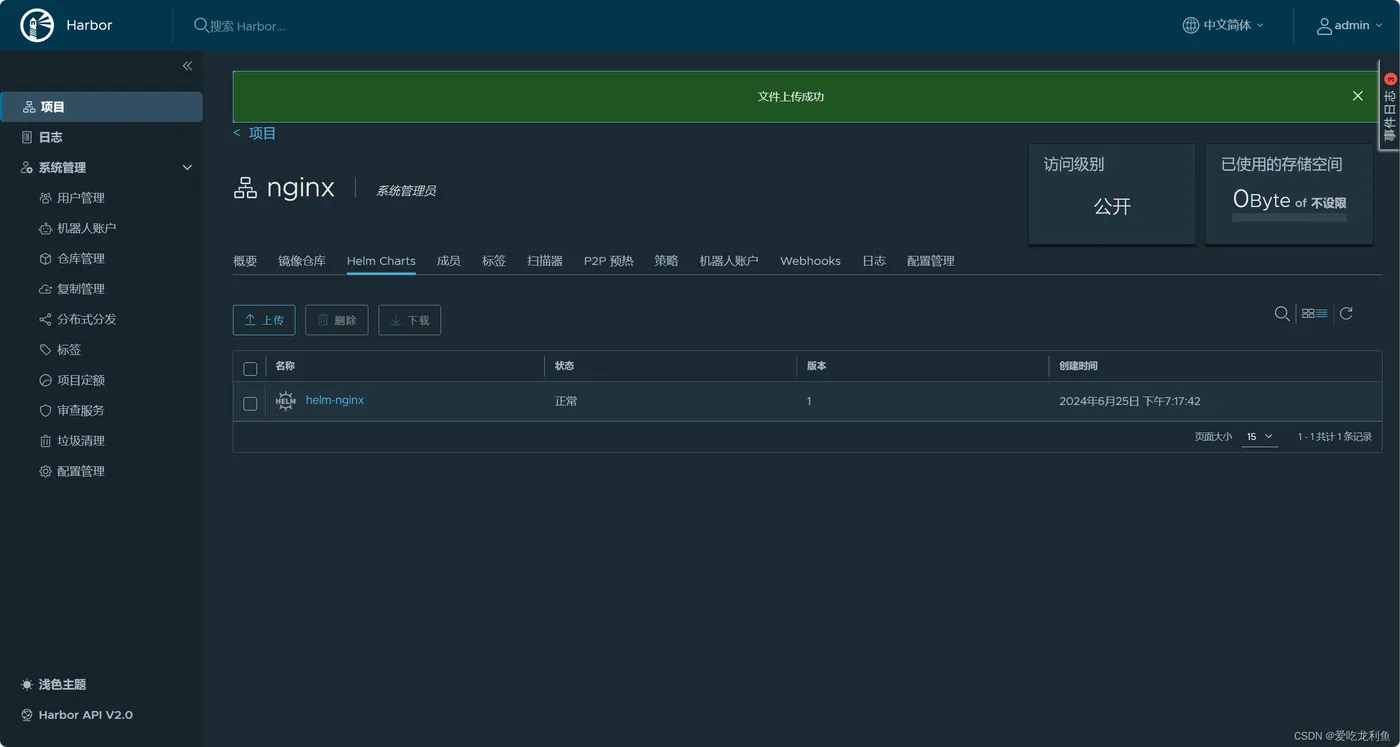The image size is (1400, 747).
Task: Click the 公开 access level value
Action: coord(1112,206)
